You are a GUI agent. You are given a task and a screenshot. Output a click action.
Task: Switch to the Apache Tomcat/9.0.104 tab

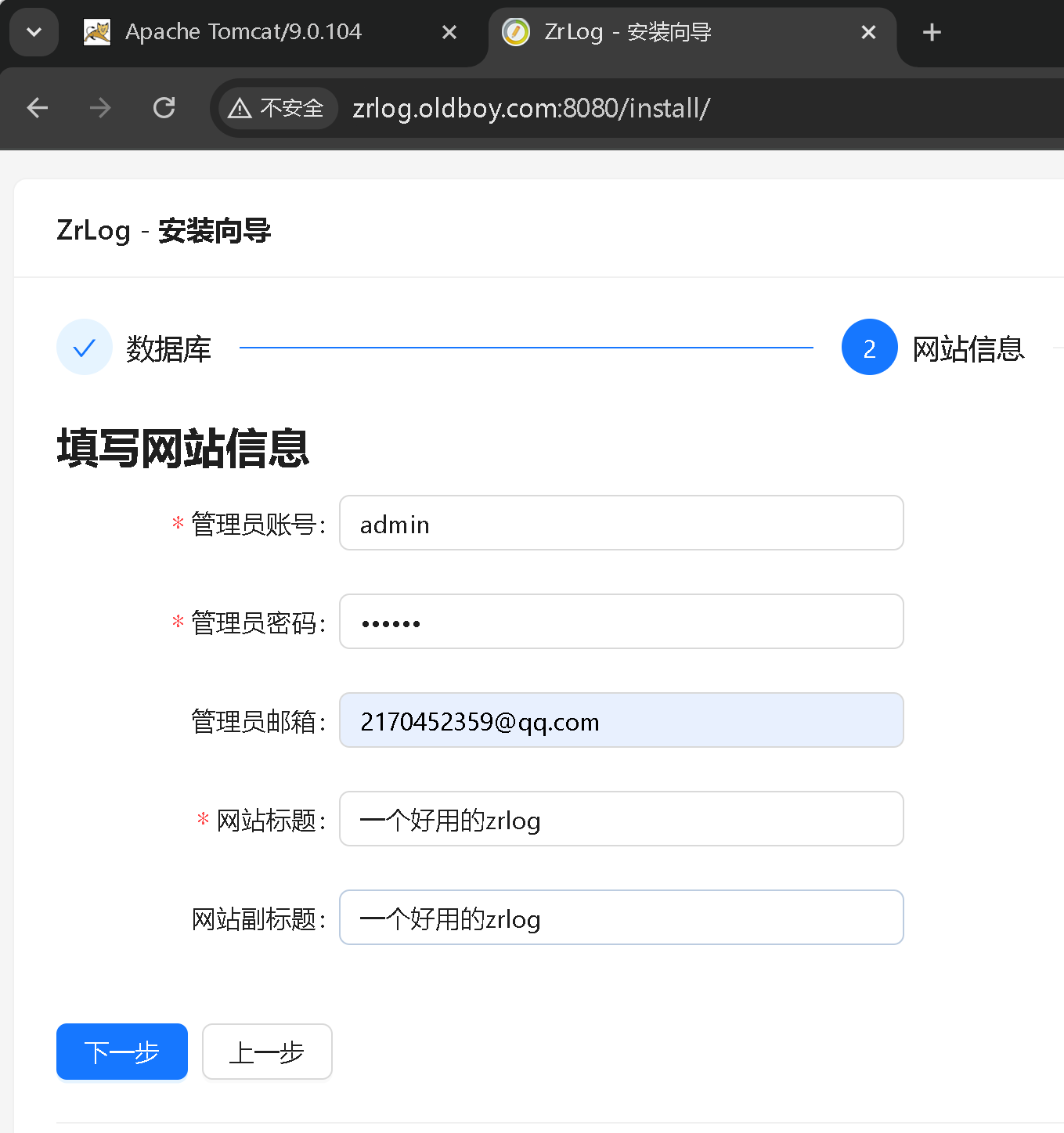click(243, 32)
